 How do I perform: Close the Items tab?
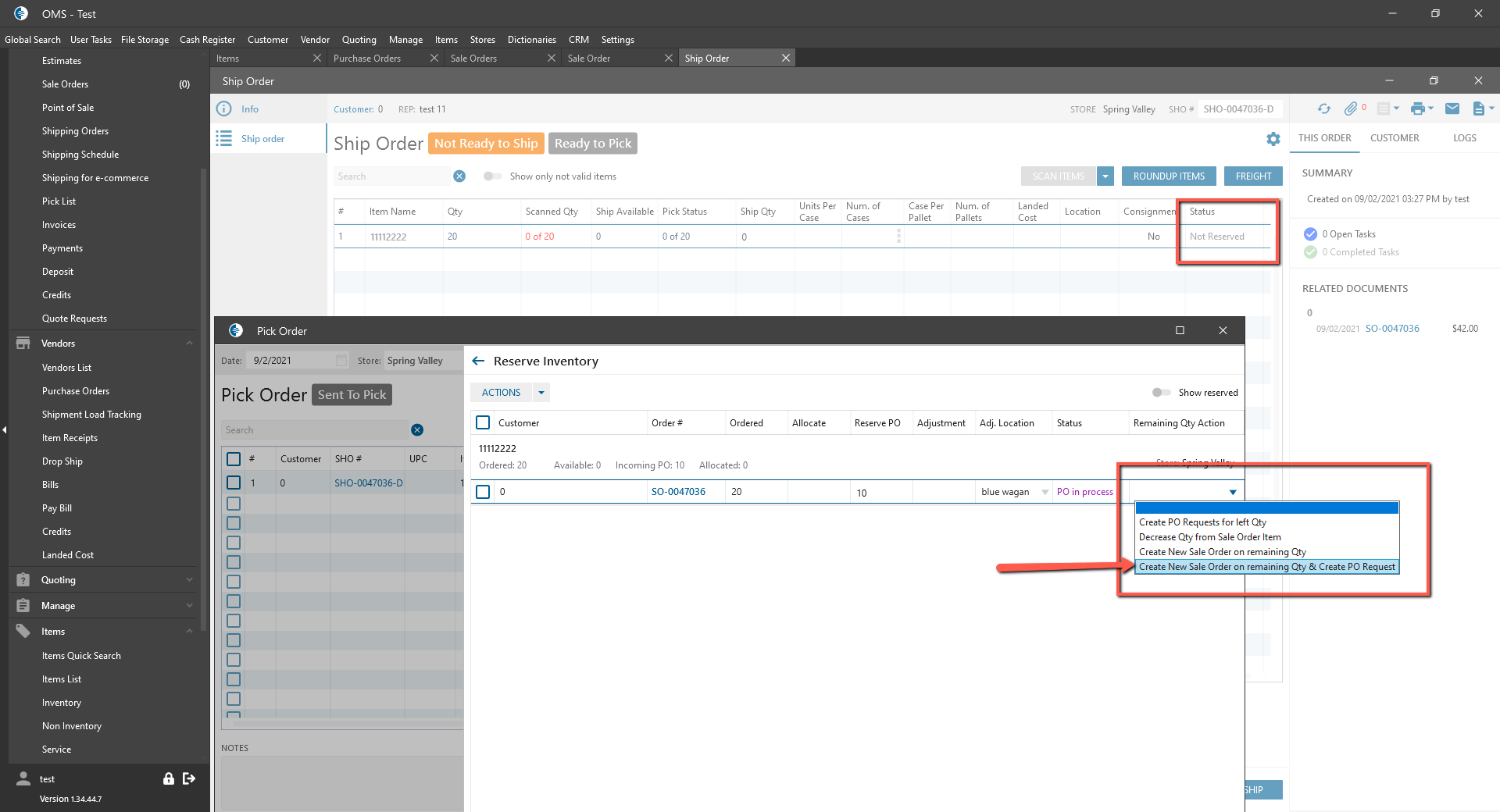click(x=317, y=59)
